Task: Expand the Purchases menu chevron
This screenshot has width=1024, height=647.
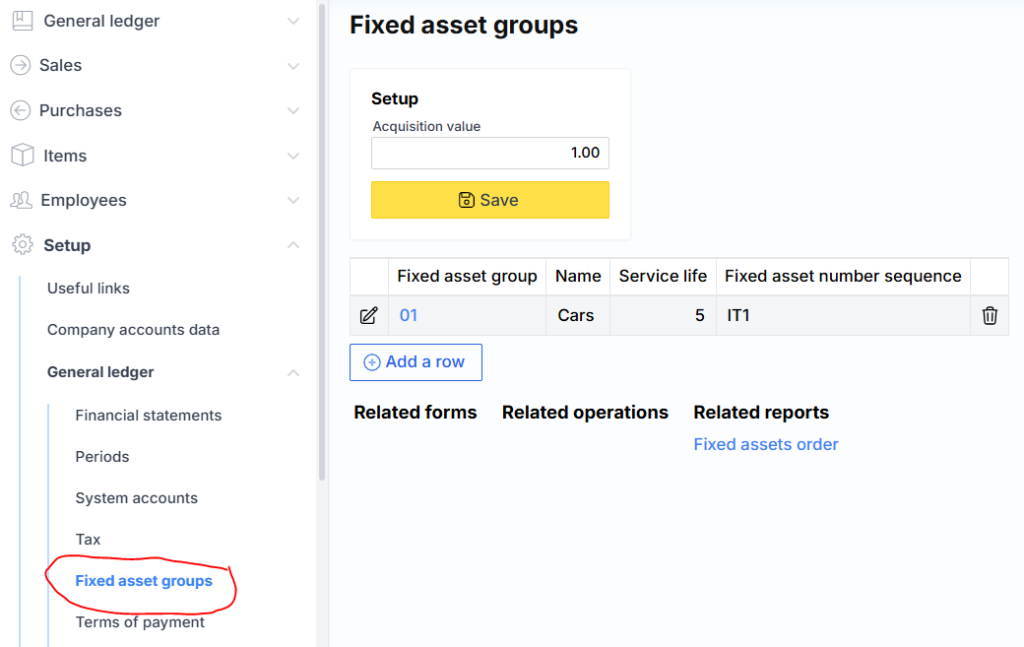Action: coord(293,111)
